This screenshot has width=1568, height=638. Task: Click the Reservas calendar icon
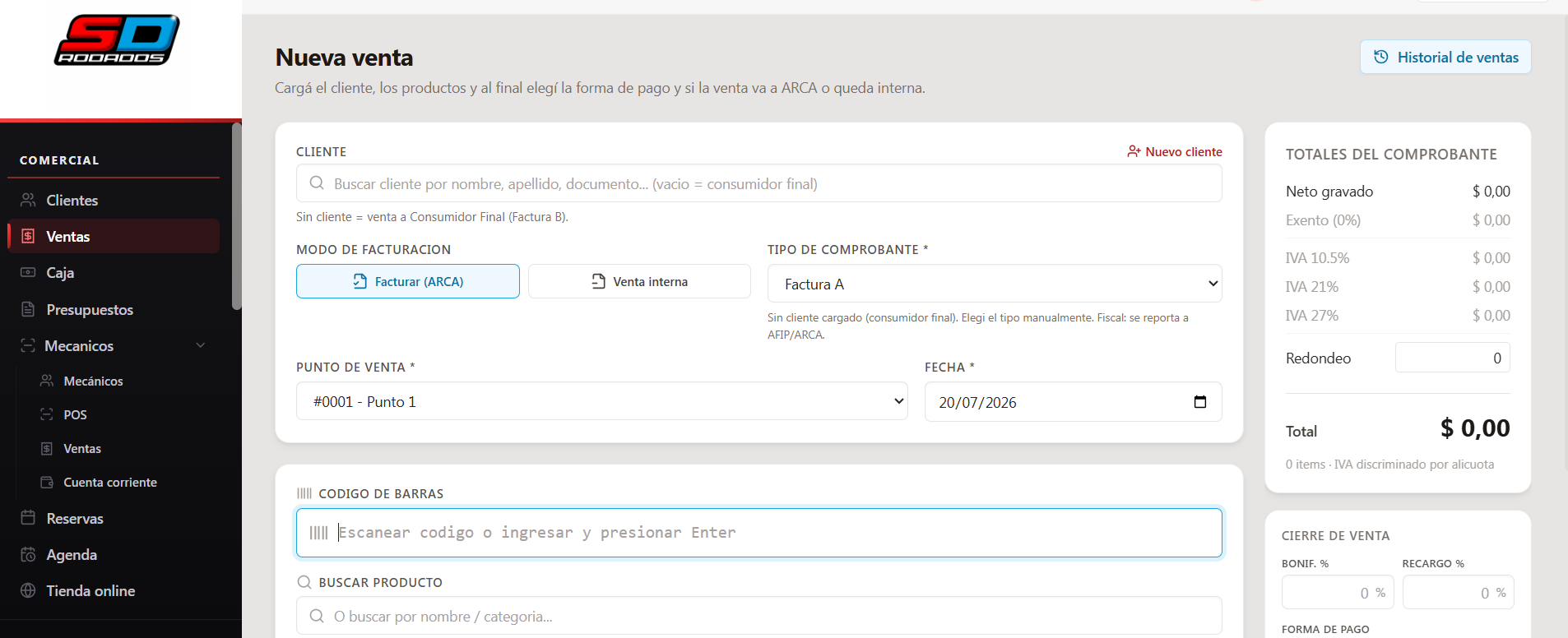tap(28, 518)
